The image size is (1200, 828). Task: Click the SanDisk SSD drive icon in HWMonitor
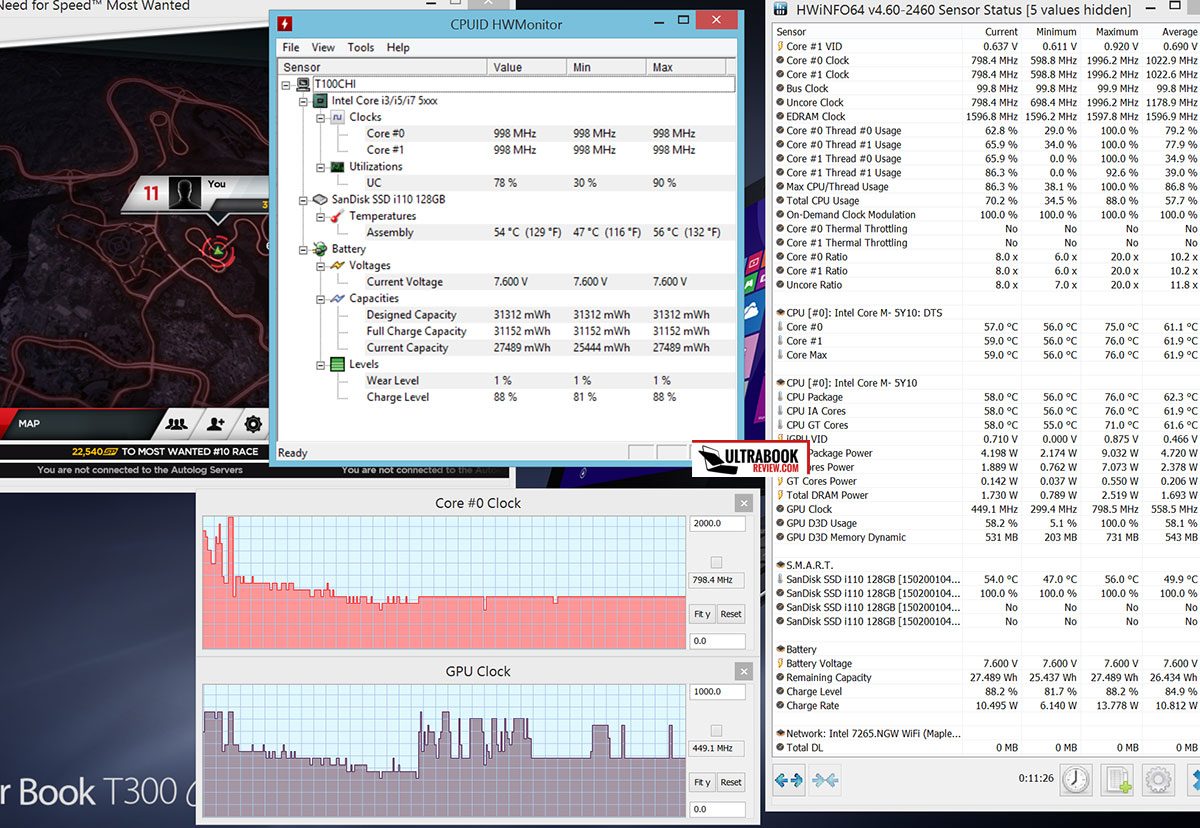(321, 199)
